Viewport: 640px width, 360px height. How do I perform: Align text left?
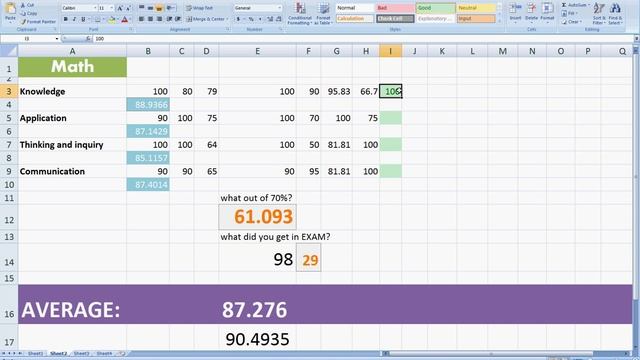click(141, 19)
